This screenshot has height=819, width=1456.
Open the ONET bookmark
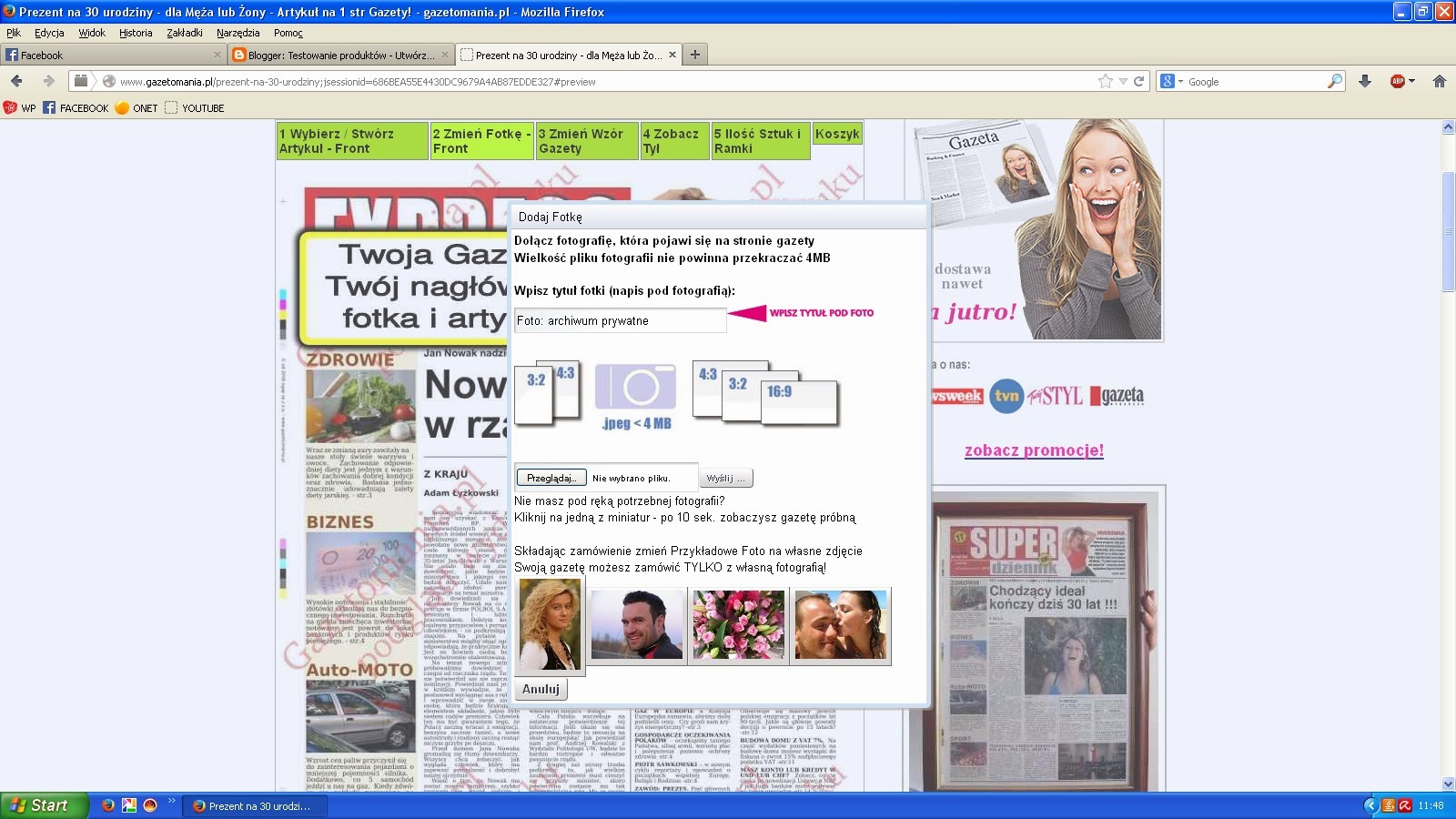click(x=136, y=107)
